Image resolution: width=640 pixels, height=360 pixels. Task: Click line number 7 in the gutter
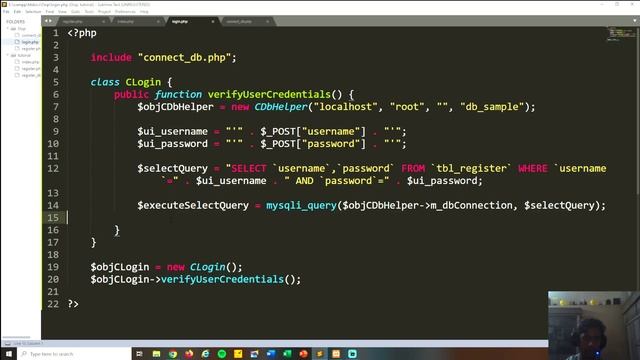(x=56, y=107)
